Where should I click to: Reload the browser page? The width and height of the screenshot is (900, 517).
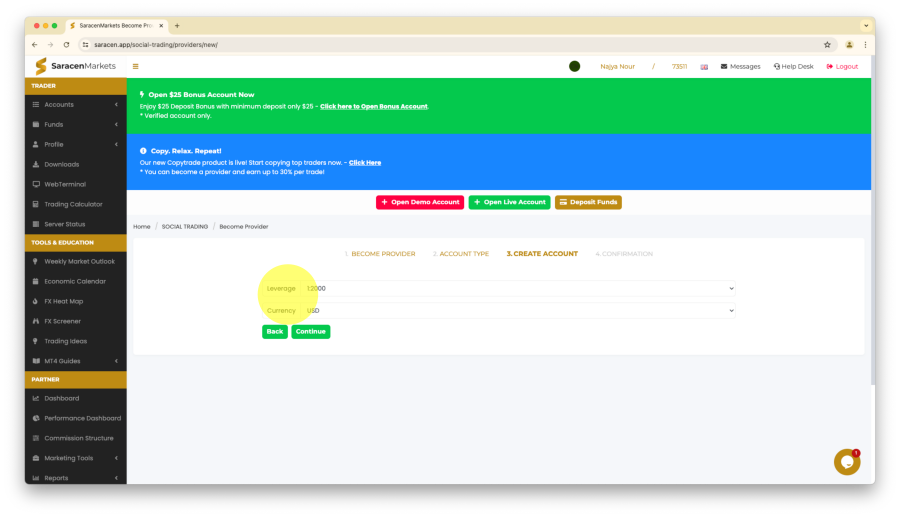tap(67, 45)
